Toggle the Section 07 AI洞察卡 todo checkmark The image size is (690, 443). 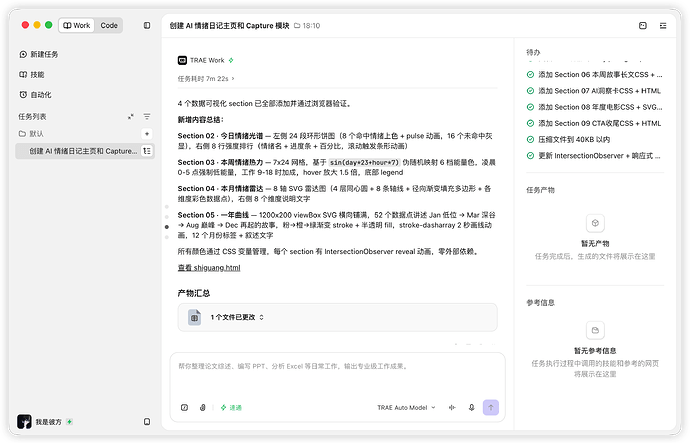click(530, 91)
